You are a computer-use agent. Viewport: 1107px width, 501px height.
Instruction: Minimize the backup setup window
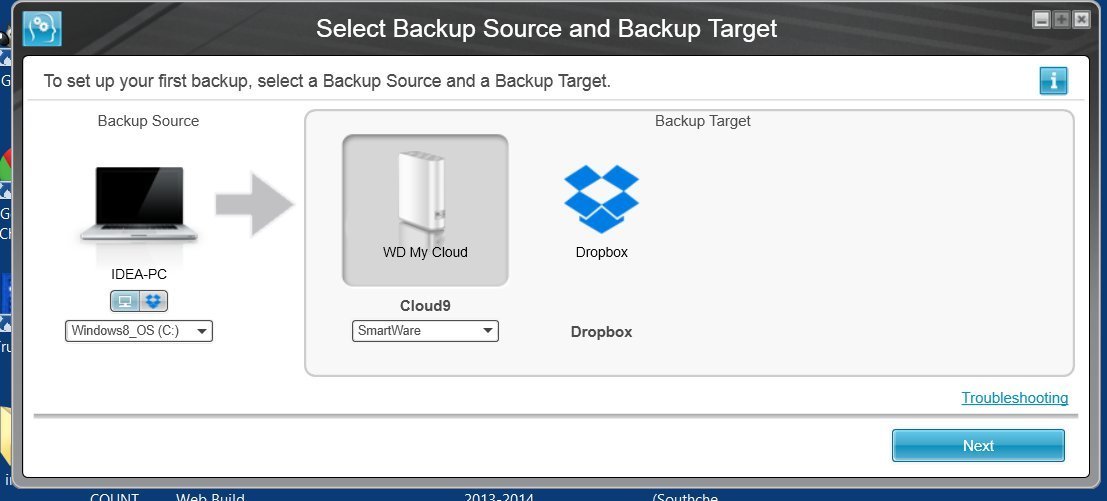pos(1041,20)
